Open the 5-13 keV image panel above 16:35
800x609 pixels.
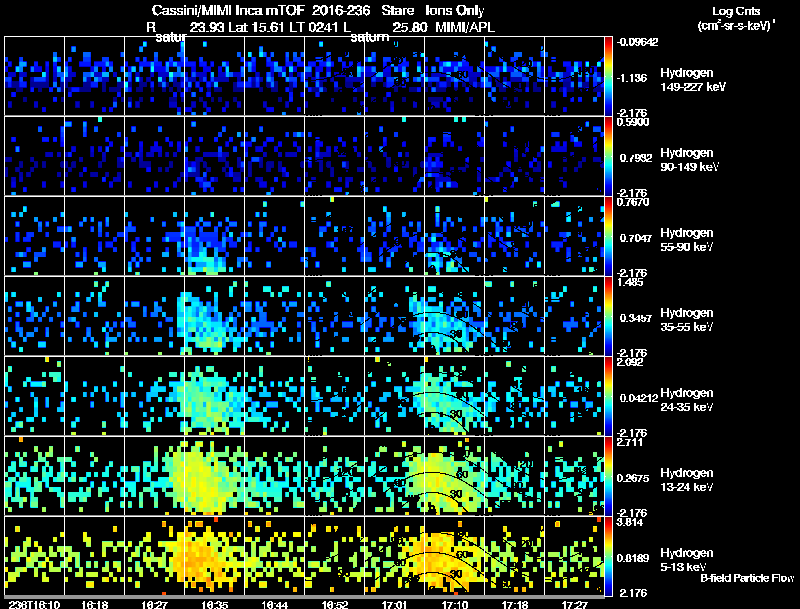tap(214, 556)
